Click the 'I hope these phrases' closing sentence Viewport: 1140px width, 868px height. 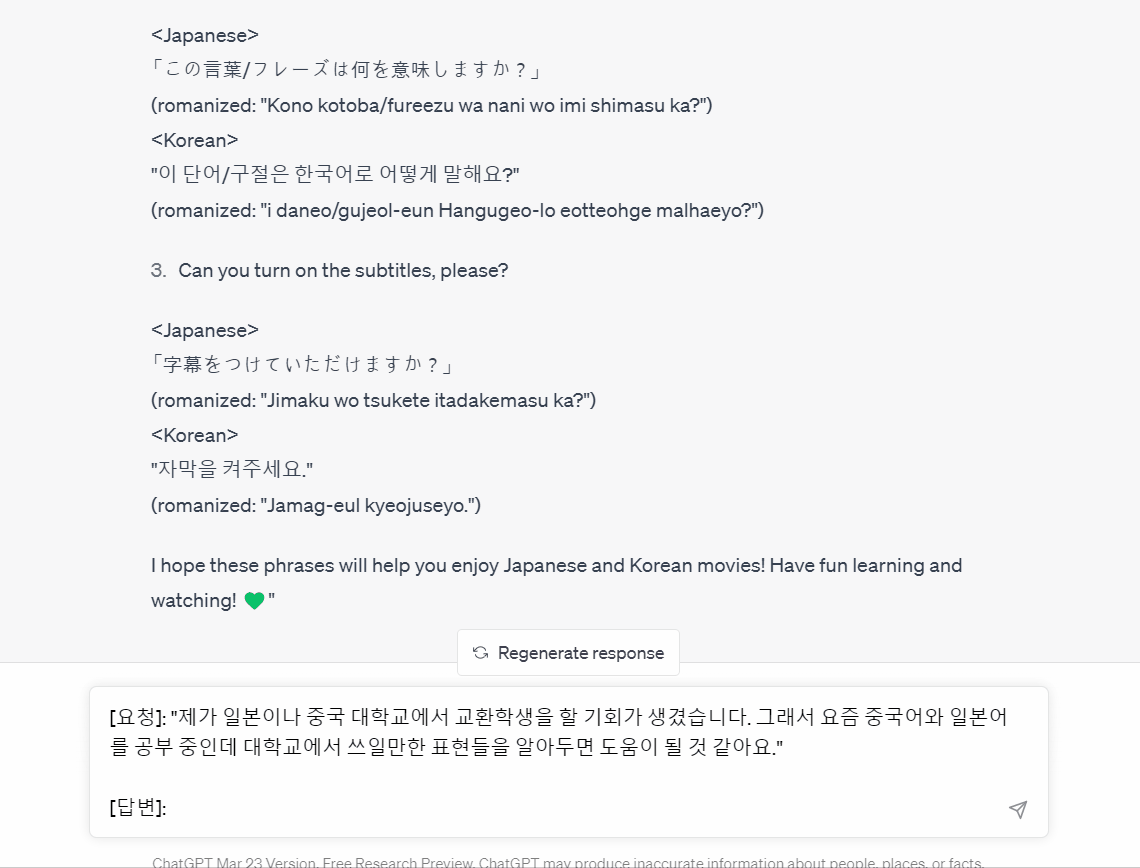pos(556,583)
